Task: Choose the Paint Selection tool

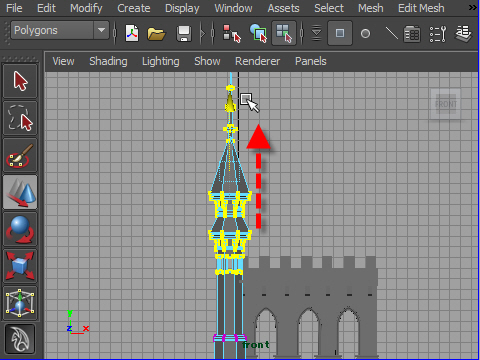Action: [20, 155]
